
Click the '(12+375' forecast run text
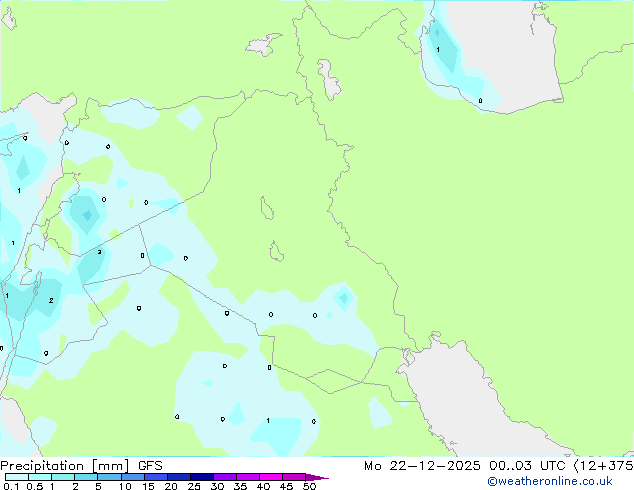click(x=604, y=466)
